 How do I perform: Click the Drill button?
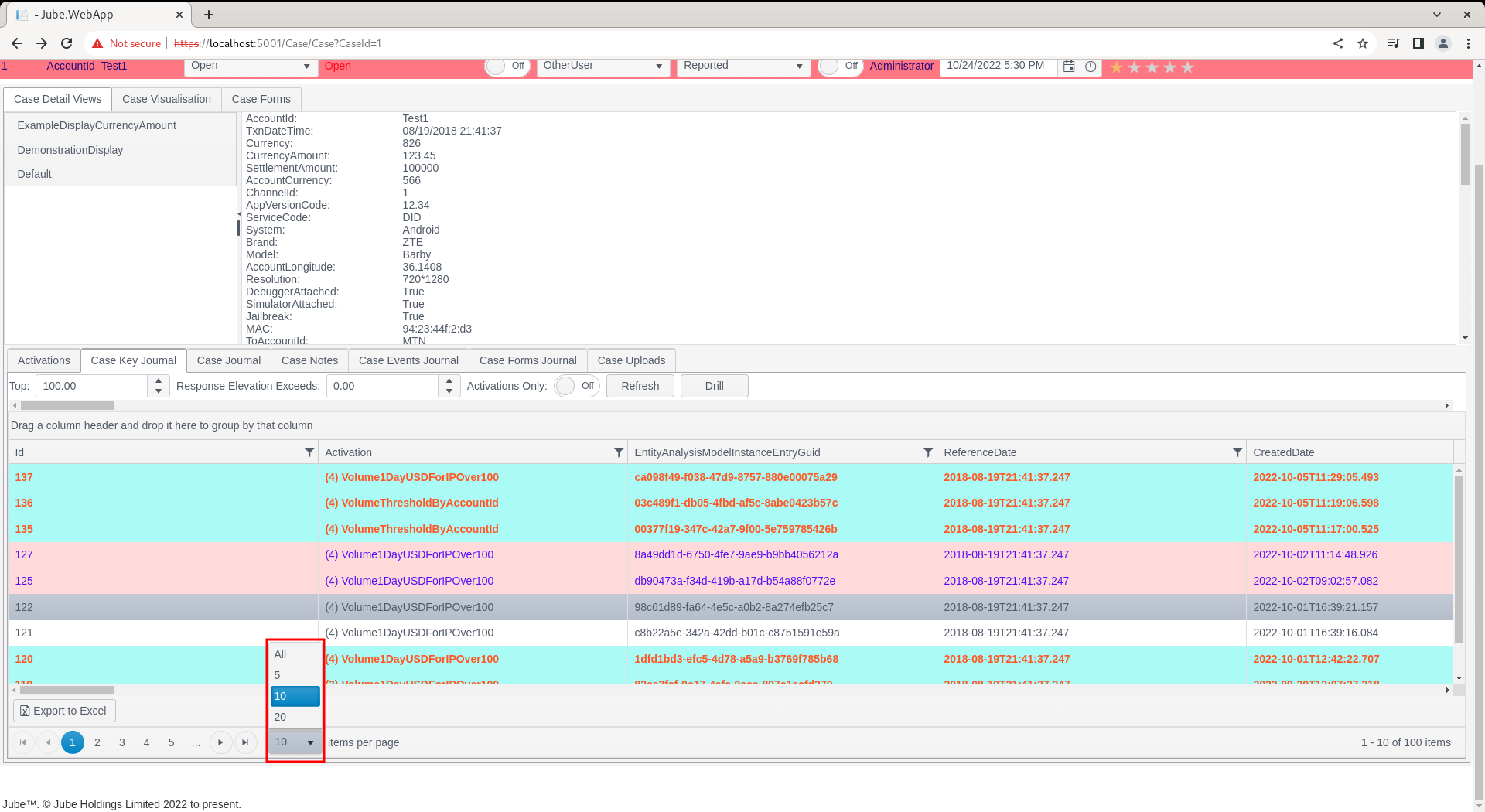715,386
